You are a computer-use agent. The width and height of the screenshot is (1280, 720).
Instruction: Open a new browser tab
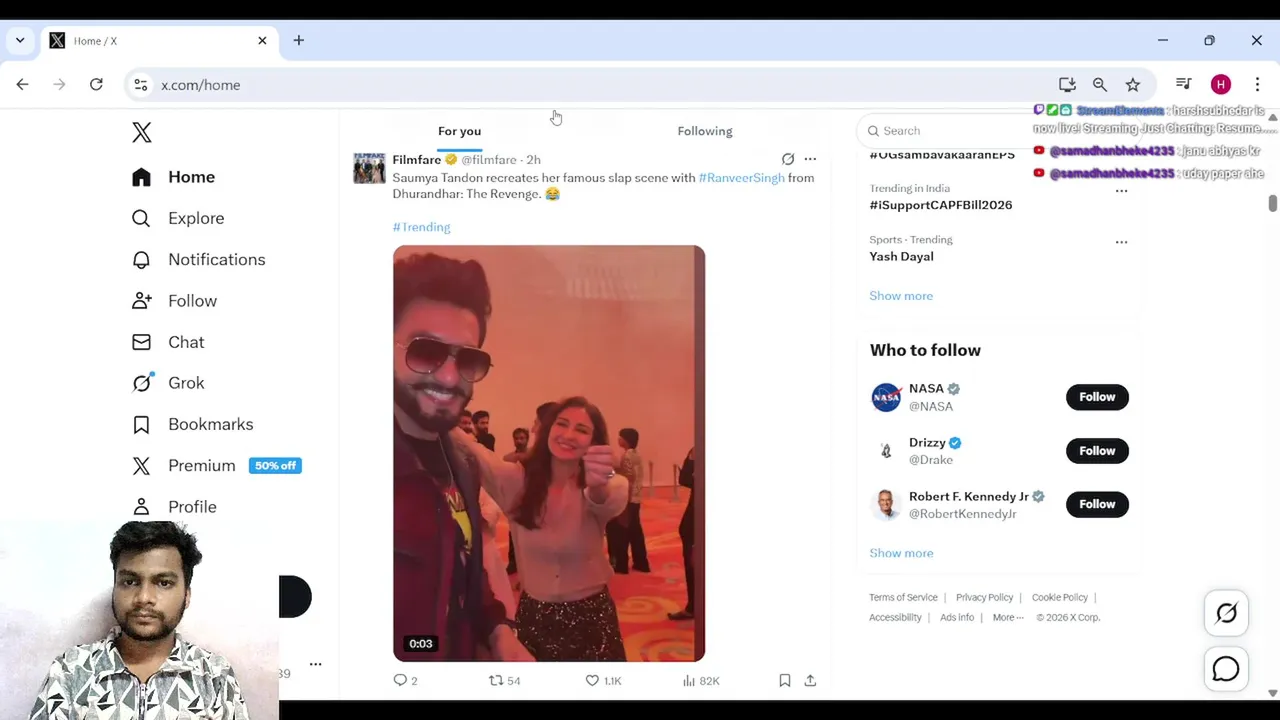tap(298, 41)
